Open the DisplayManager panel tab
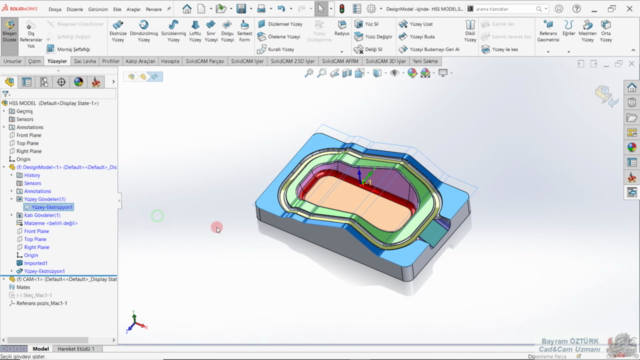The image size is (640, 360). pos(78,82)
